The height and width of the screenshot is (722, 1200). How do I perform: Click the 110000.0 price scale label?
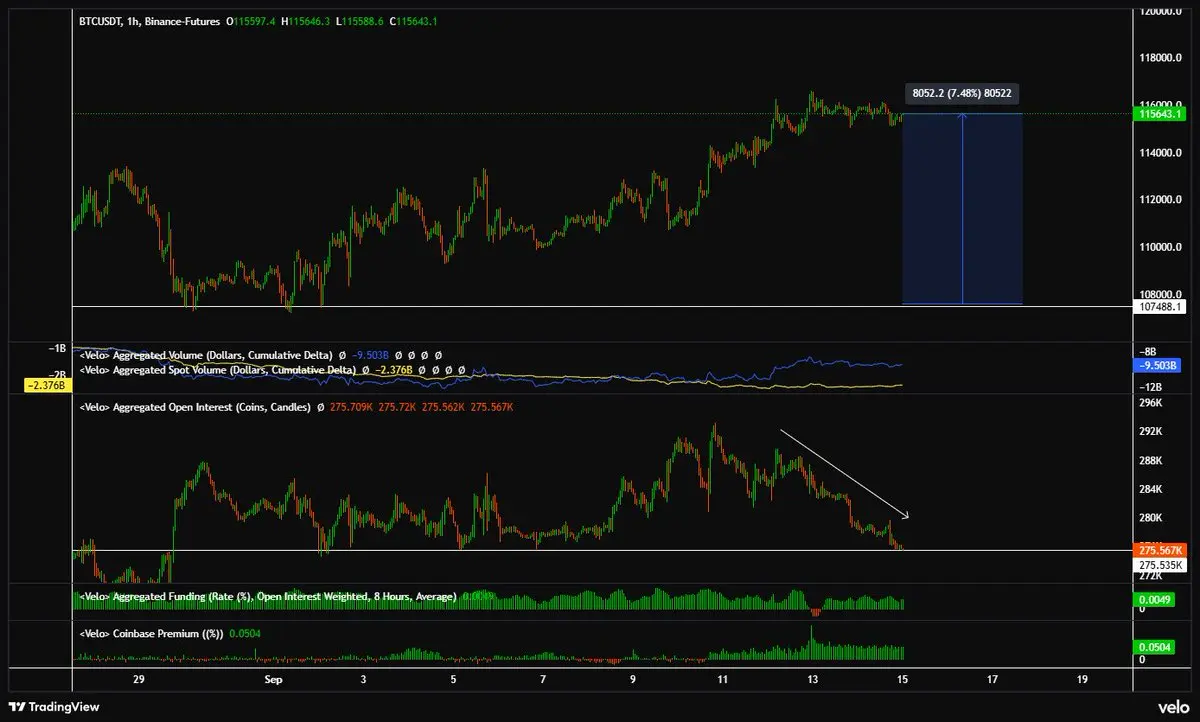coord(1159,247)
